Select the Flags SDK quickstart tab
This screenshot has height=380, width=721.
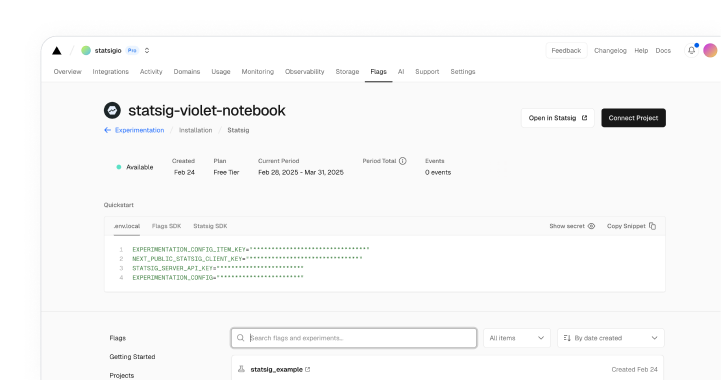[166, 226]
